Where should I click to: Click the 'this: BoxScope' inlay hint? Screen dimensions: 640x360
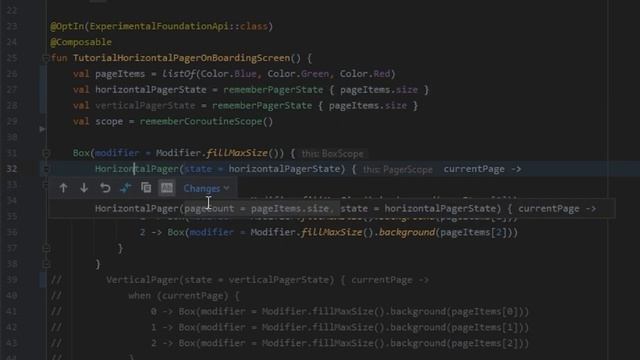coord(333,154)
